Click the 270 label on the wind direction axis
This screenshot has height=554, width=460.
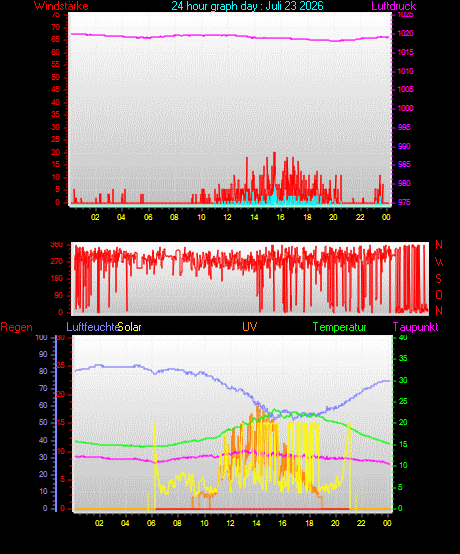click(57, 261)
